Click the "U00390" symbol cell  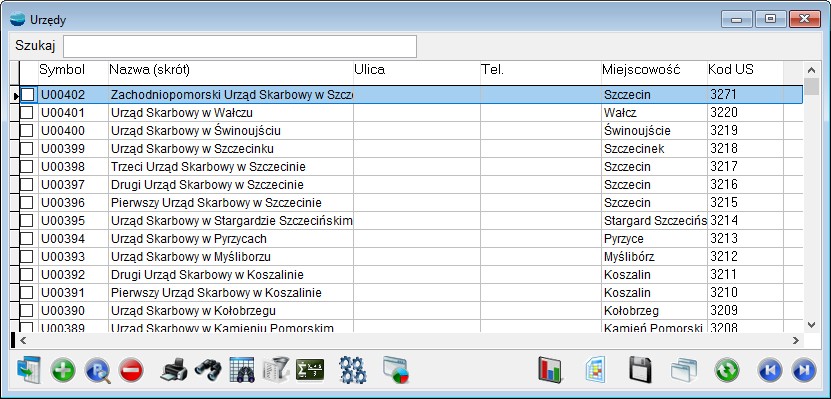coord(73,311)
